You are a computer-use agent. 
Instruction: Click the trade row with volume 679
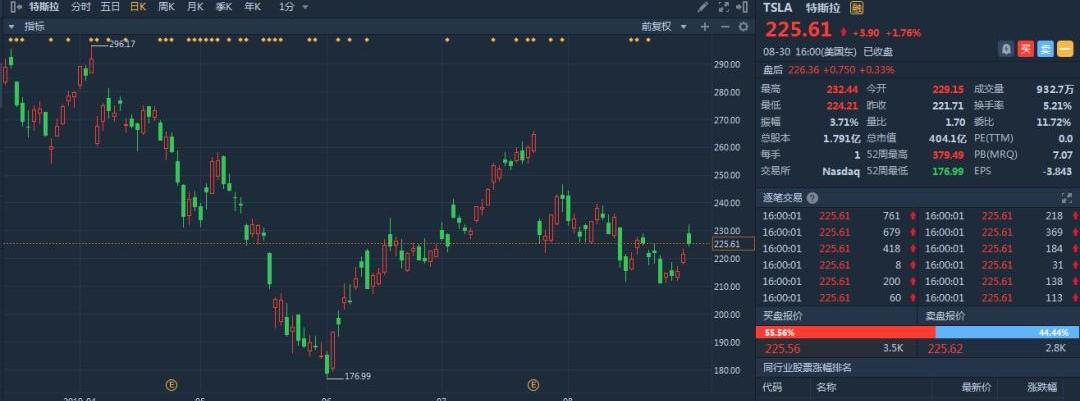(836, 232)
